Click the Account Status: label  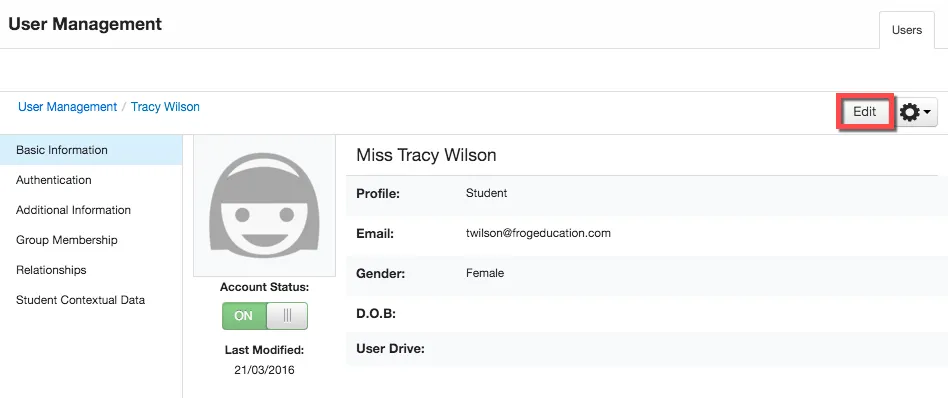(x=264, y=287)
